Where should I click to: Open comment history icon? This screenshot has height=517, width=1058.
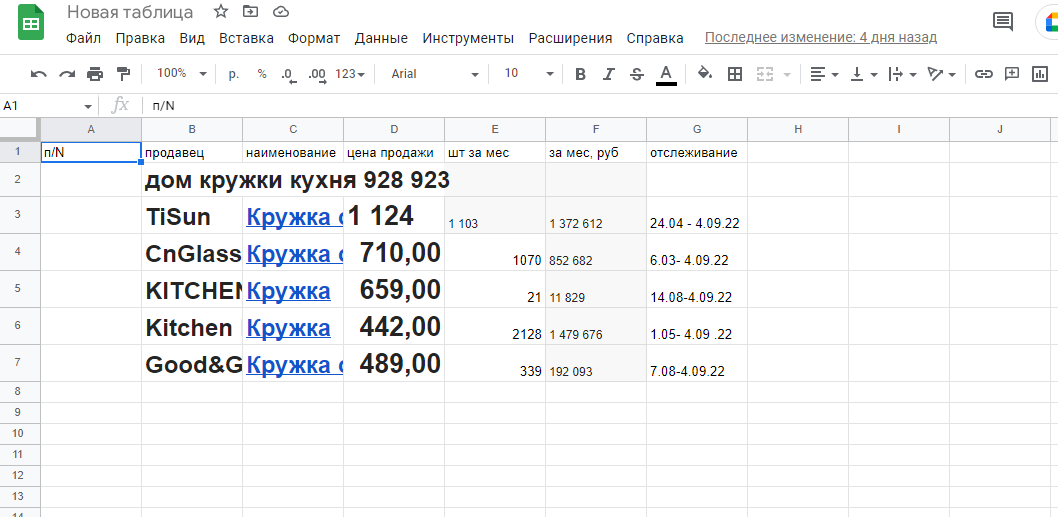click(1003, 22)
